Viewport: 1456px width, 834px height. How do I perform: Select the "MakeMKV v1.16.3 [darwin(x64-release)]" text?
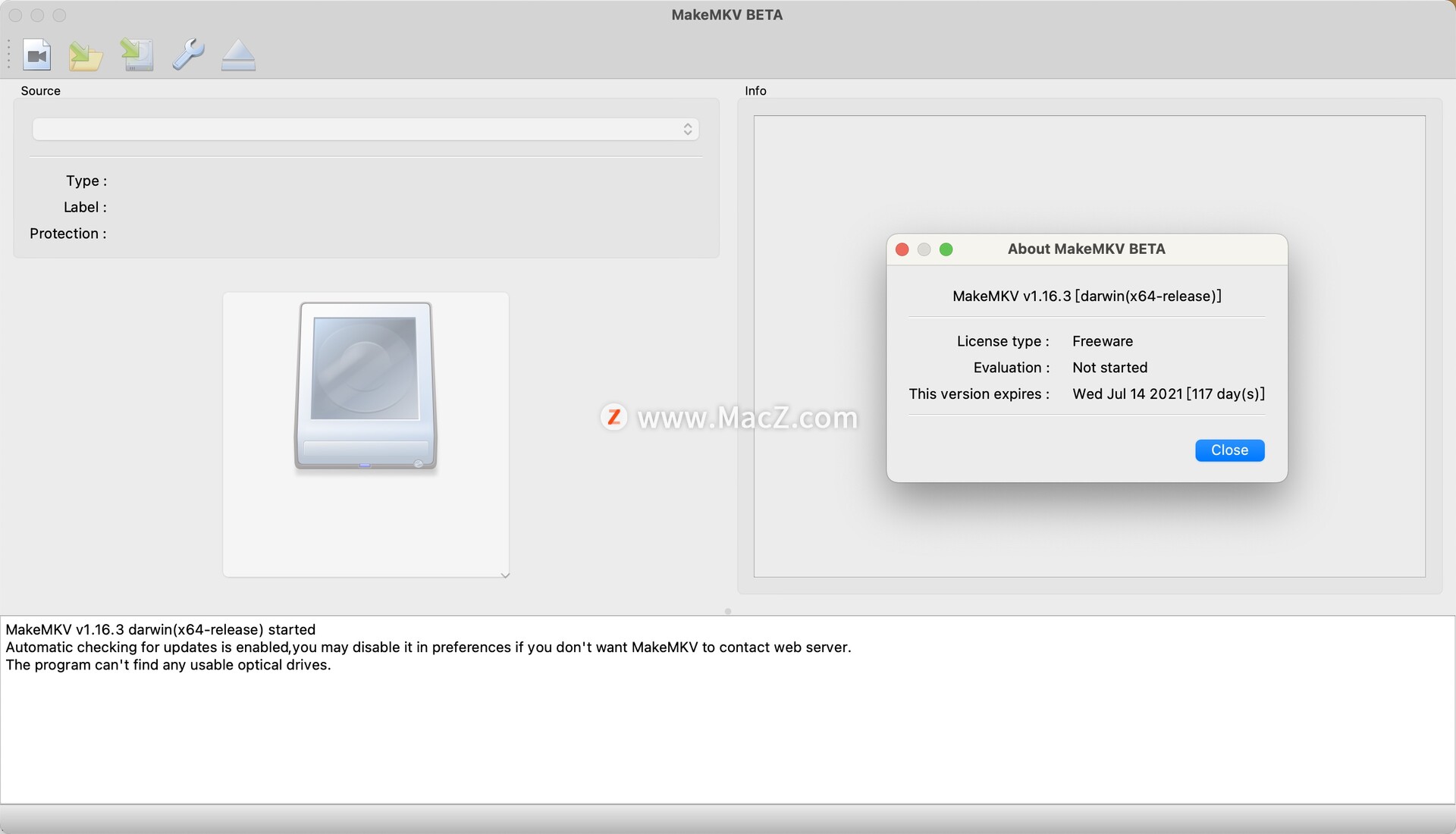click(1087, 296)
